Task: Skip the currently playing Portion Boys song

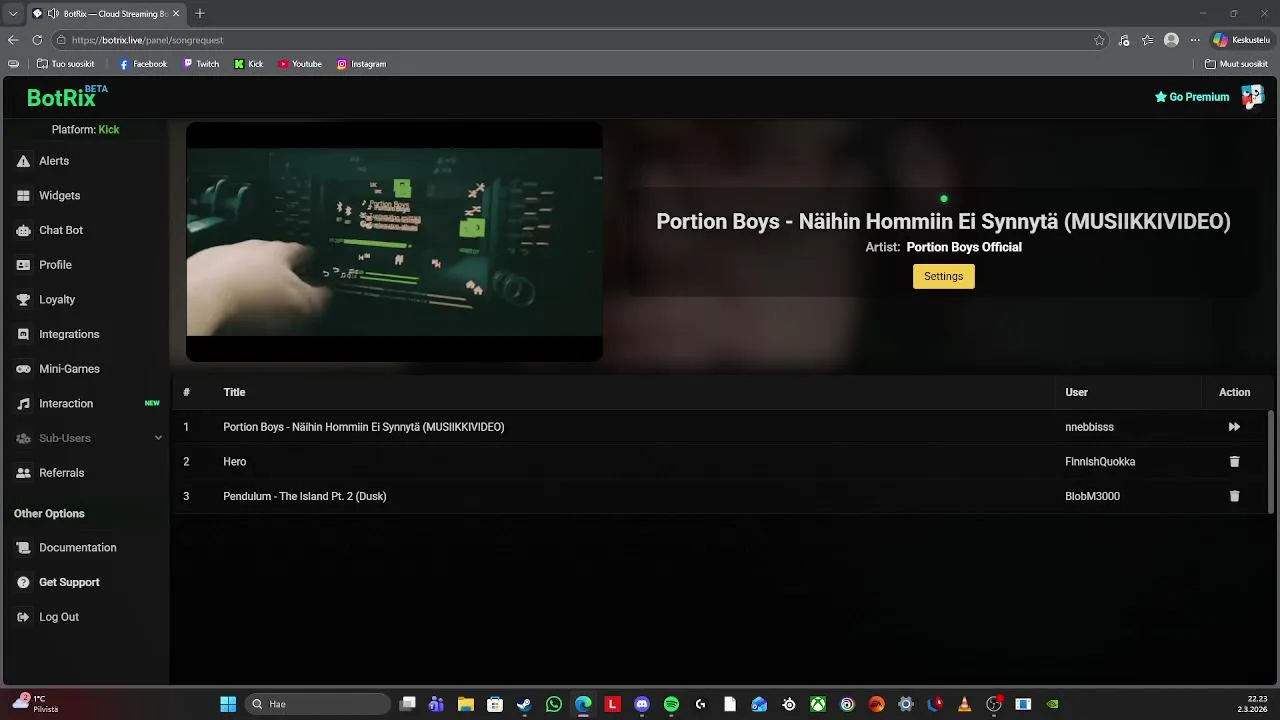Action: point(1234,427)
